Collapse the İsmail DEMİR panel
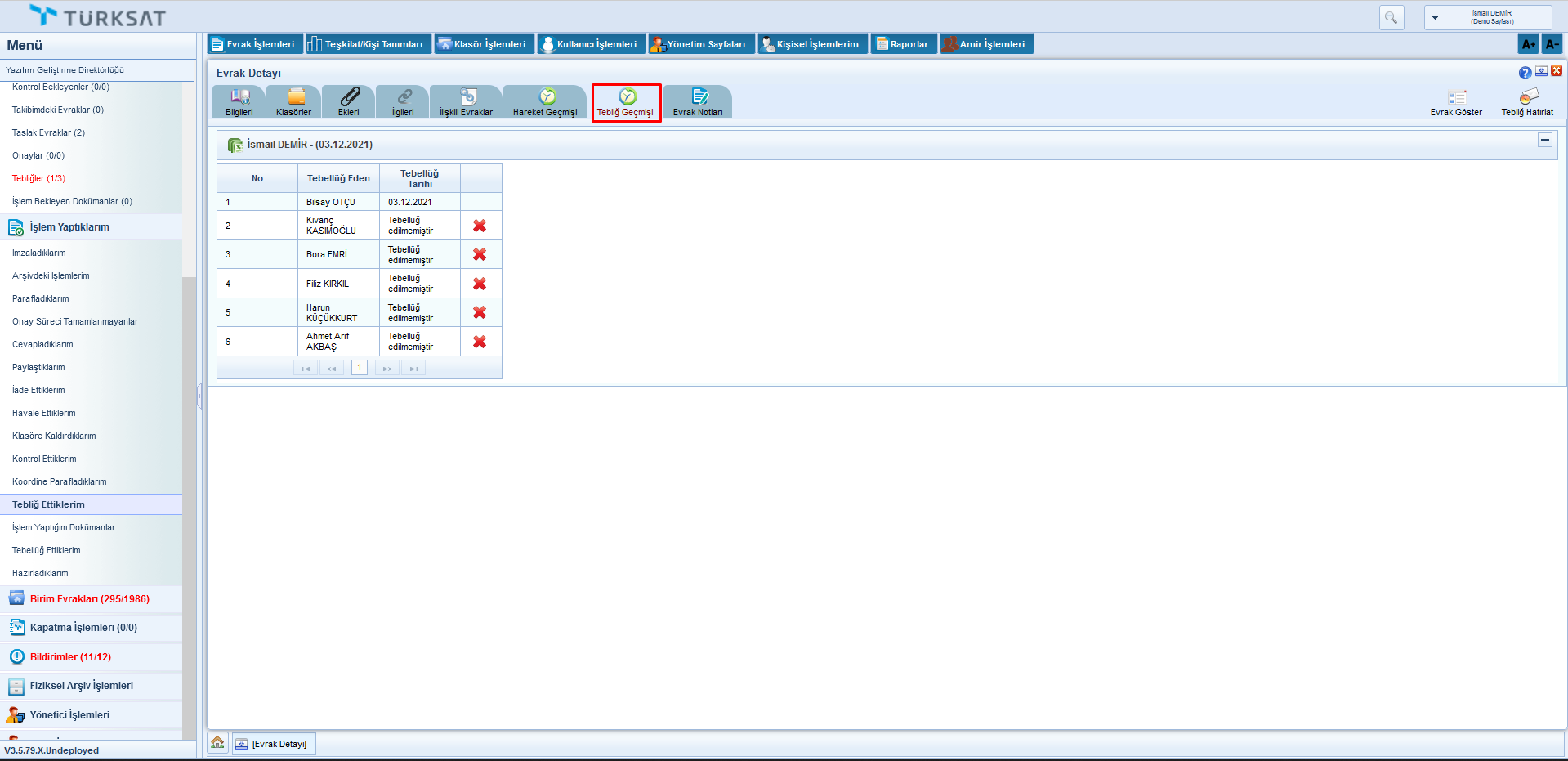Screen dimensions: 1568x761 [x=1544, y=141]
